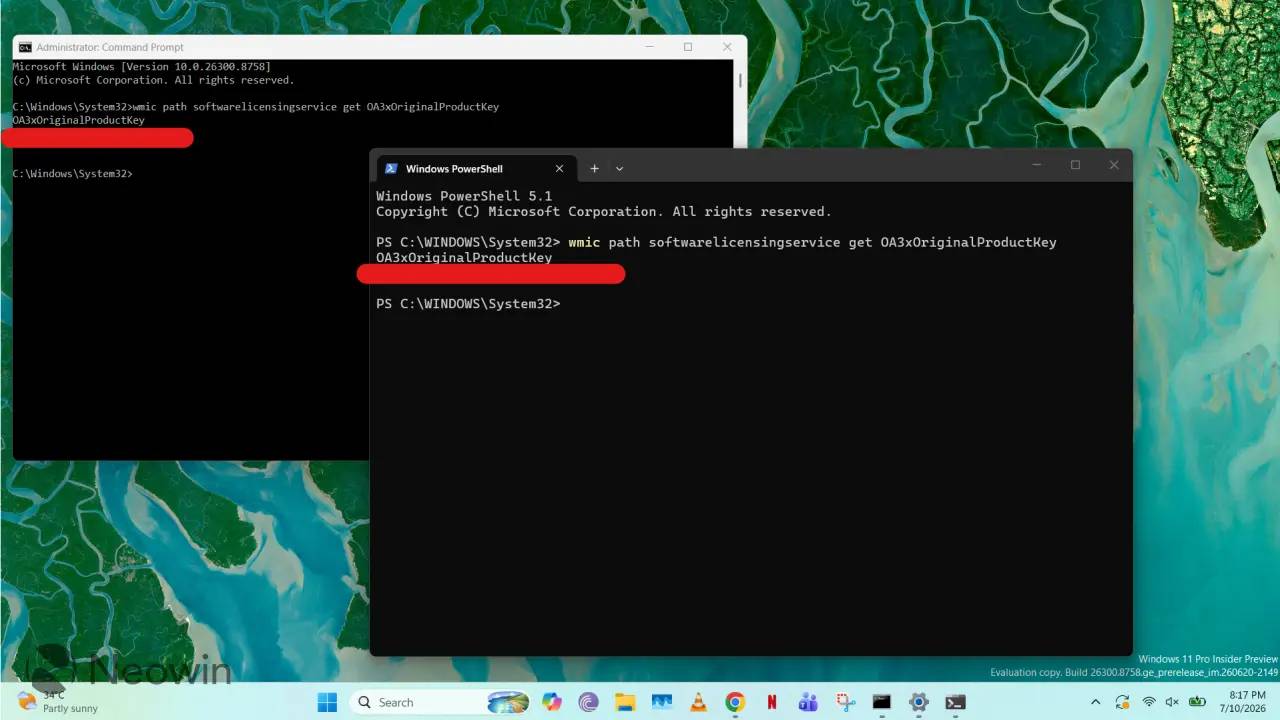Click the PowerShell icon on the tab
The width and height of the screenshot is (1280, 720).
391,169
